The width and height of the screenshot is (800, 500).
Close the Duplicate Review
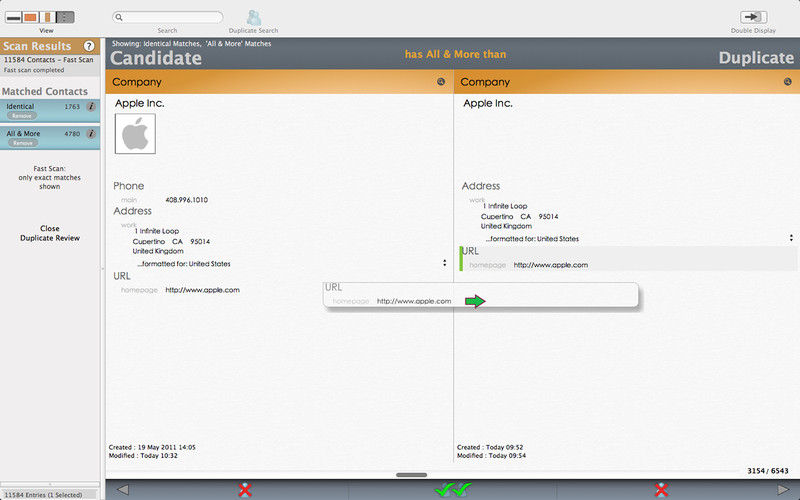49,233
